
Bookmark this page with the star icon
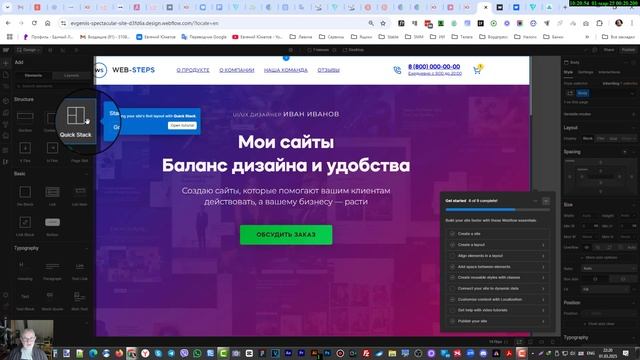(x=383, y=23)
